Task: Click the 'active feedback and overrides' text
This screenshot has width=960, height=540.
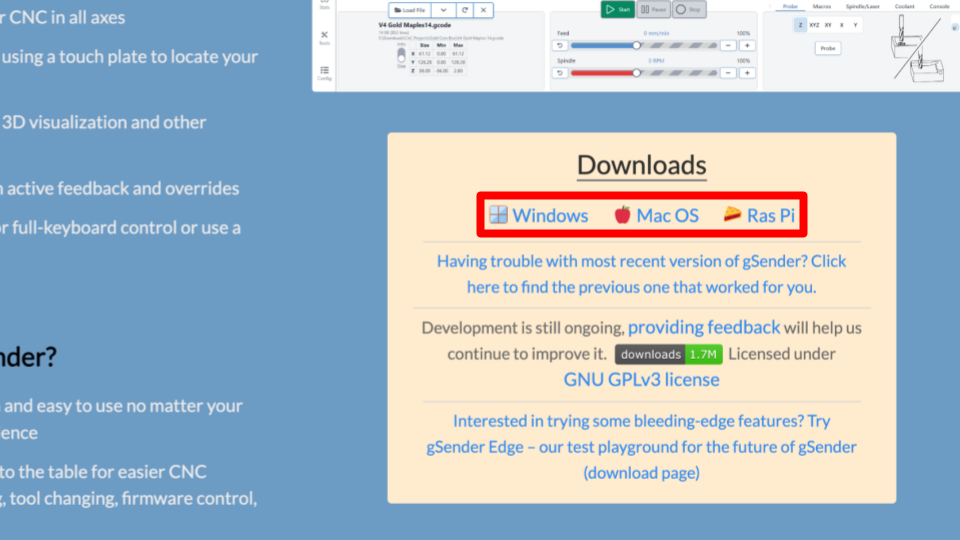Action: 123,189
